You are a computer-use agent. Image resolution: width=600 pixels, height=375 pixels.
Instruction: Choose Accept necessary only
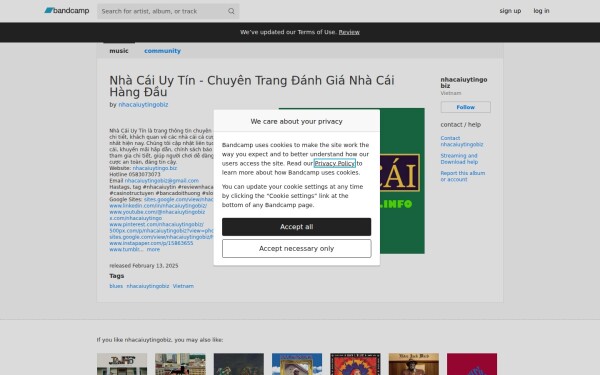[296, 249]
